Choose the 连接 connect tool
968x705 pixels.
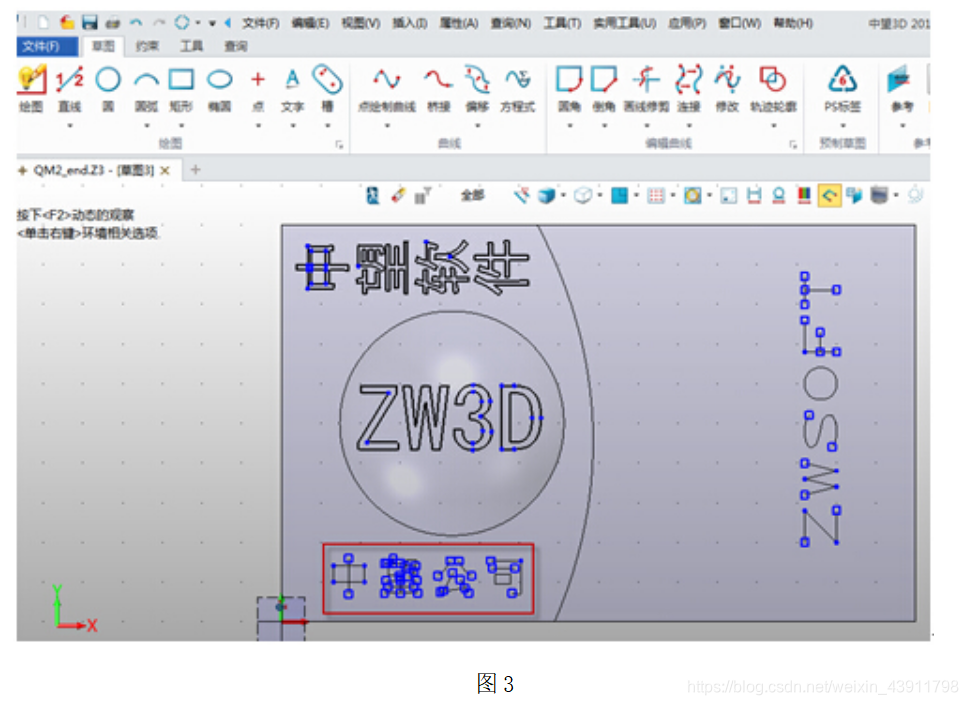(688, 88)
